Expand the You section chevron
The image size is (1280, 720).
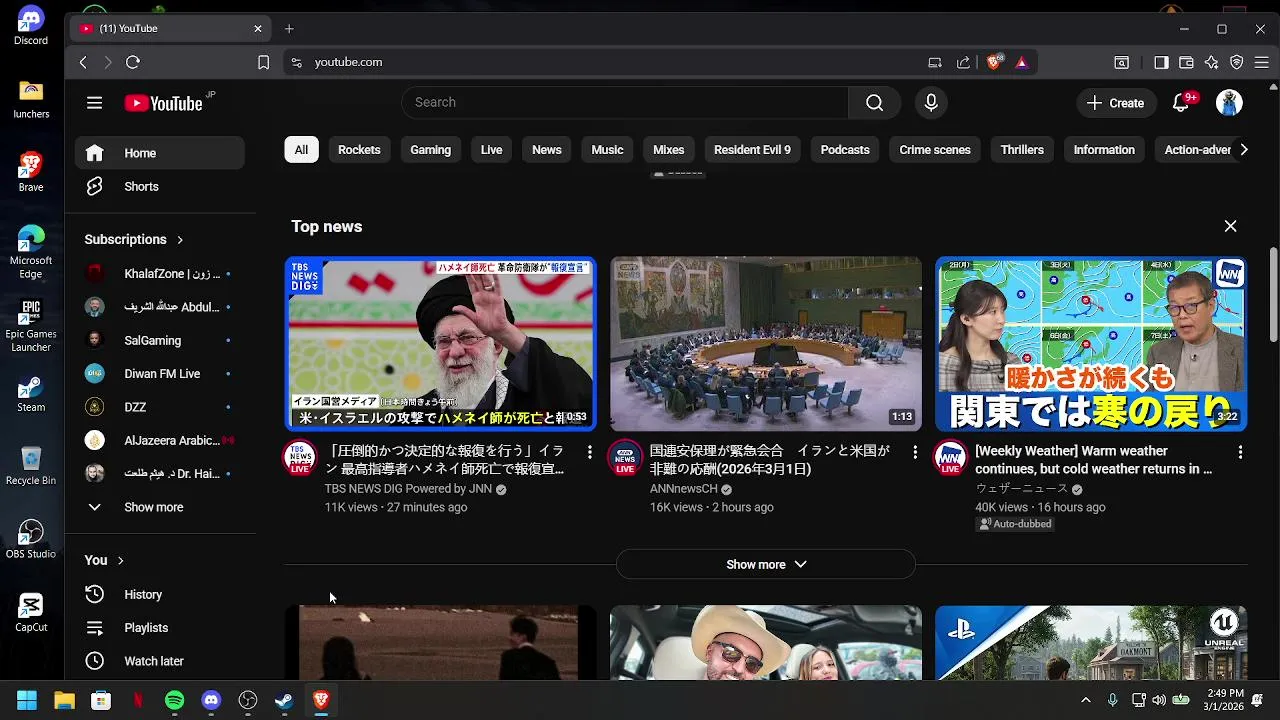(x=120, y=561)
